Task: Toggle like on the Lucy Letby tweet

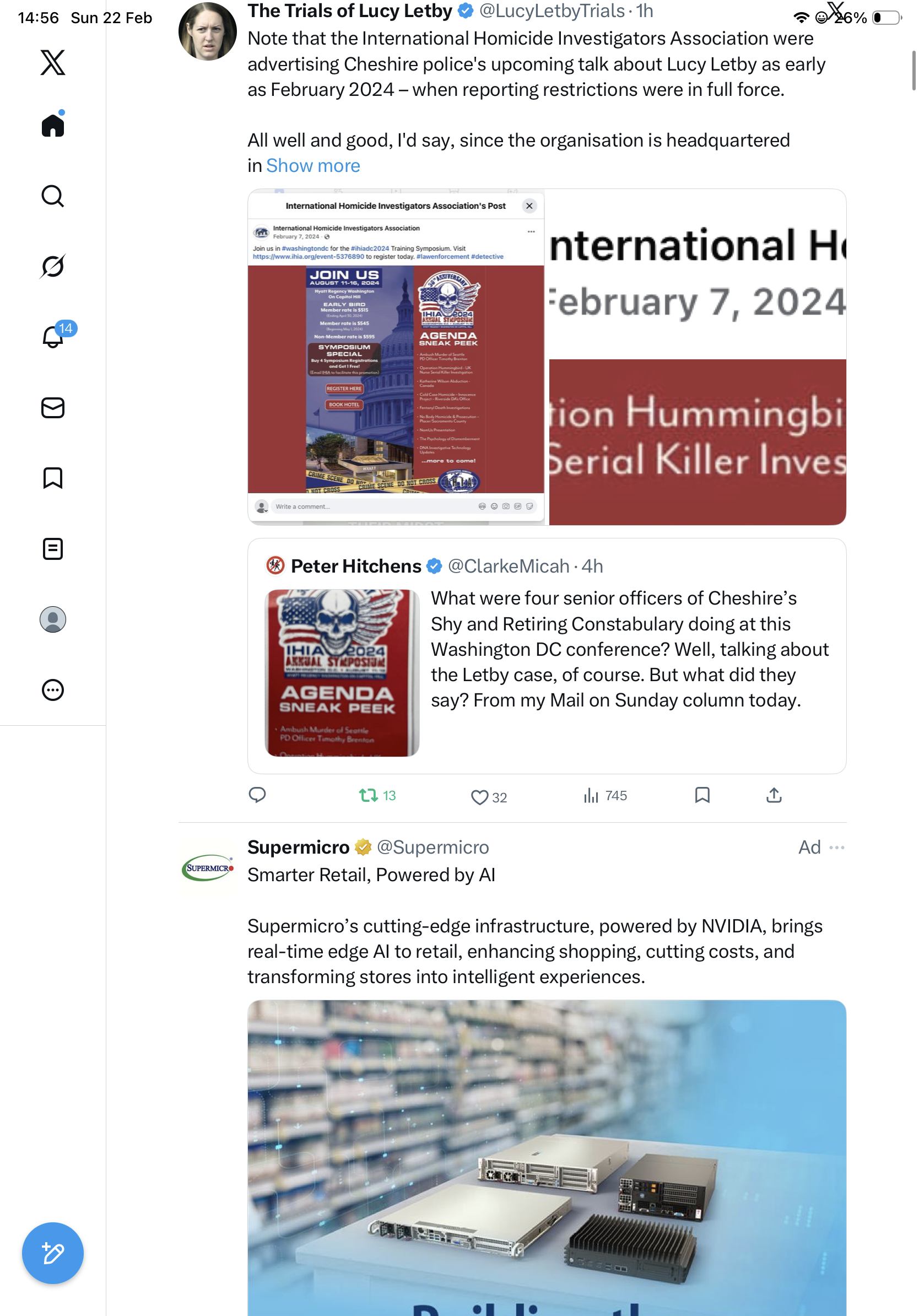Action: [x=488, y=797]
